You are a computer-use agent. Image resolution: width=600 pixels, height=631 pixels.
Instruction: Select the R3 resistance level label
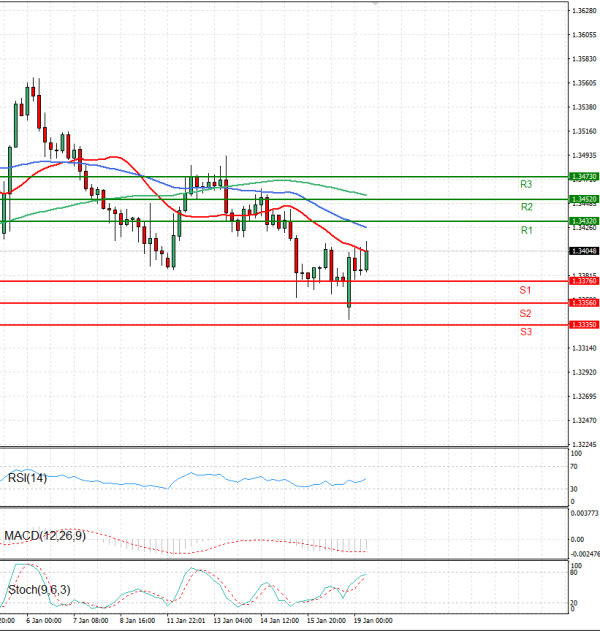tap(525, 185)
